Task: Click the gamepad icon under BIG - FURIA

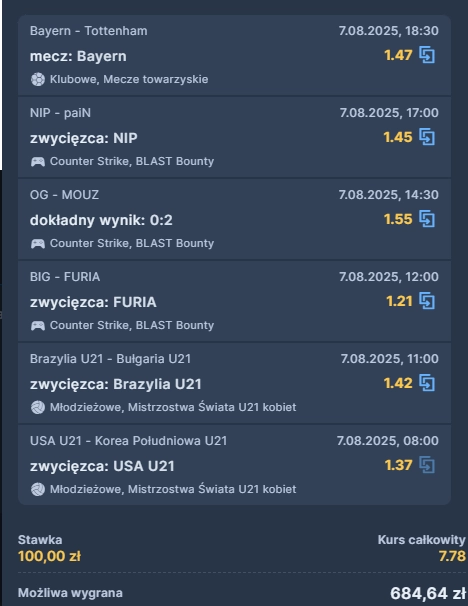Action: click(37, 325)
